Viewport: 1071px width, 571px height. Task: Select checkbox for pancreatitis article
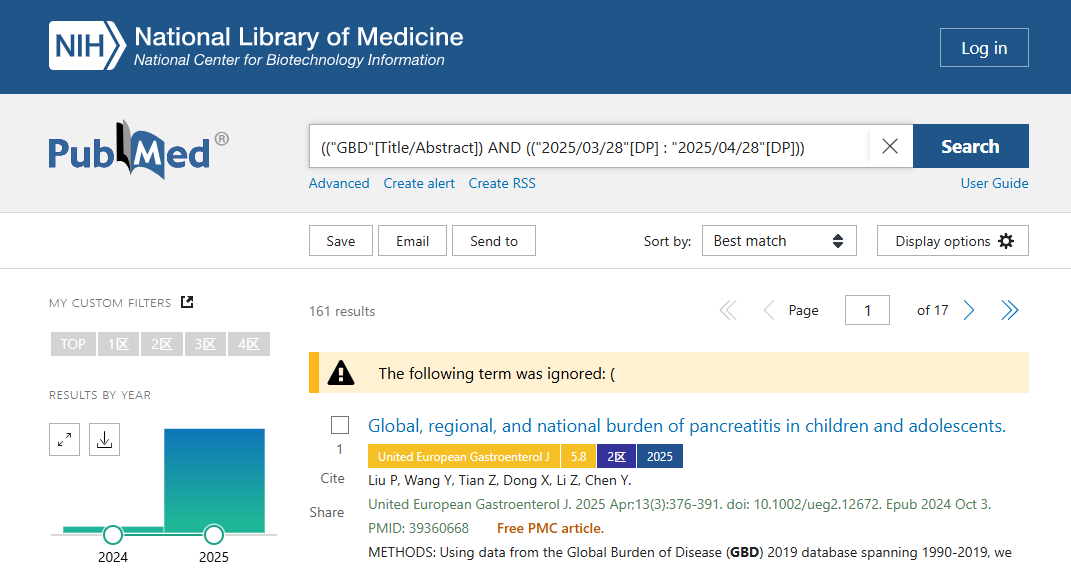340,426
